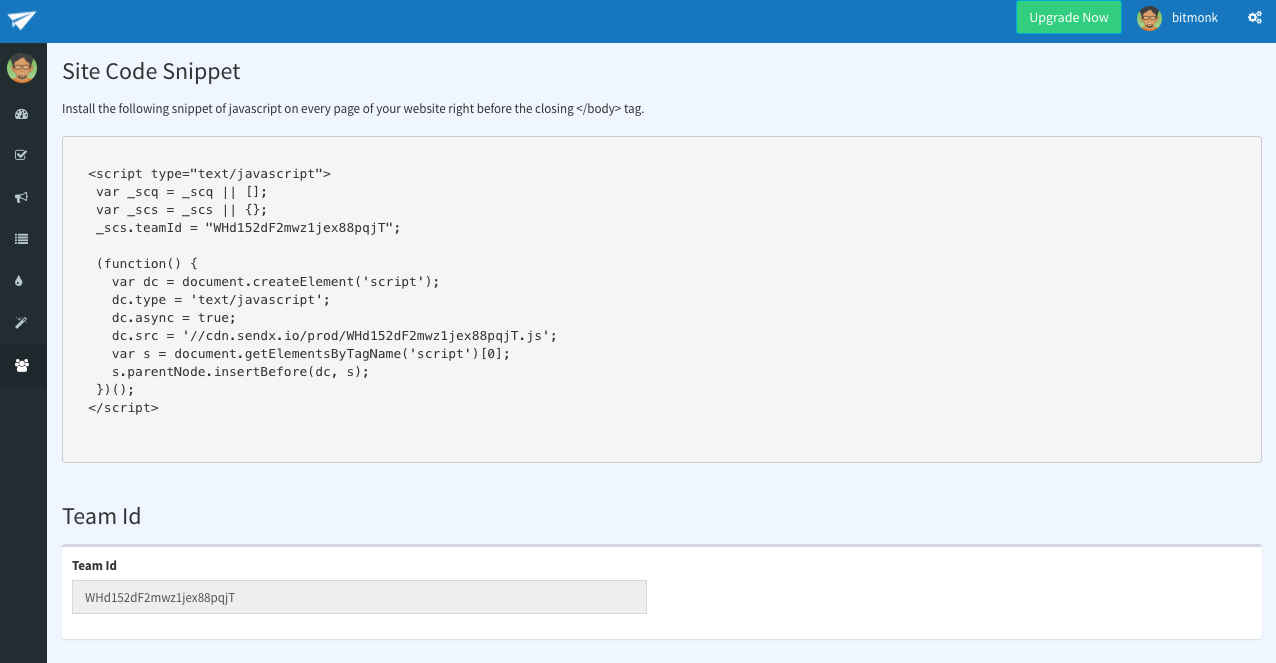Select the team users icon in sidebar
This screenshot has width=1276, height=663.
[x=22, y=365]
